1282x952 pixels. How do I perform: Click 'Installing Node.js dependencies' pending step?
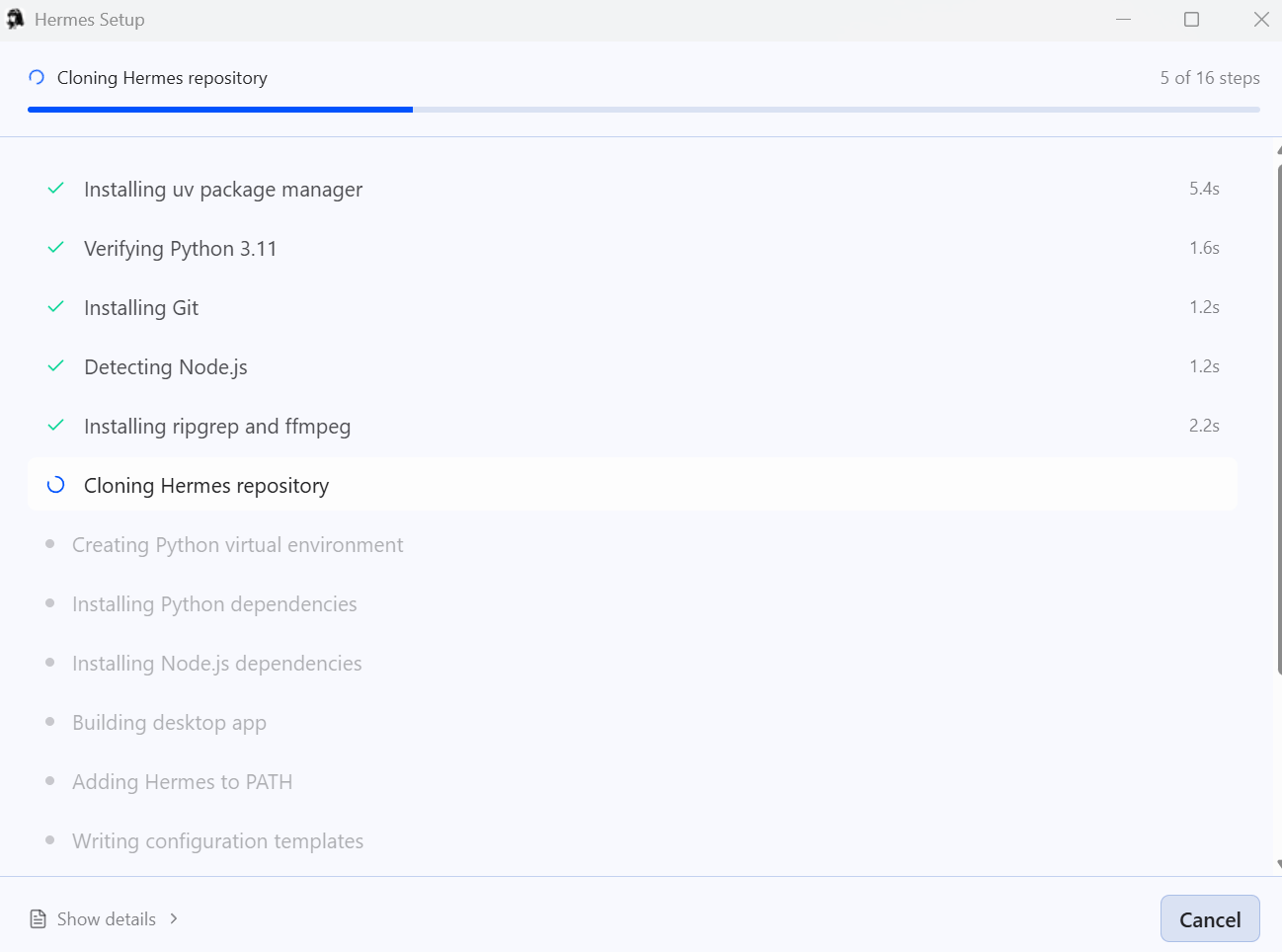click(216, 664)
